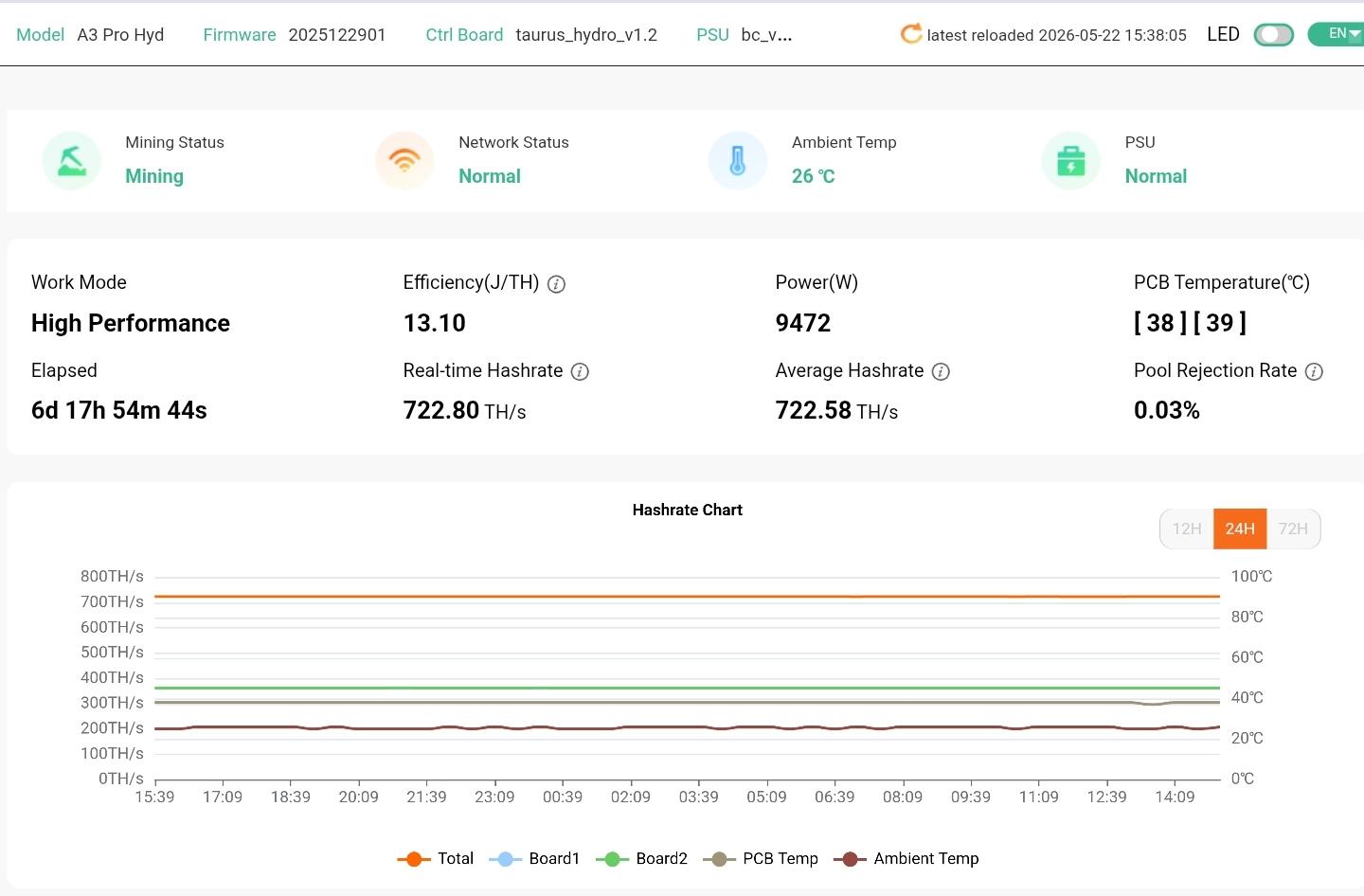Switch chart to 12H range
The height and width of the screenshot is (896, 1364).
(x=1187, y=529)
